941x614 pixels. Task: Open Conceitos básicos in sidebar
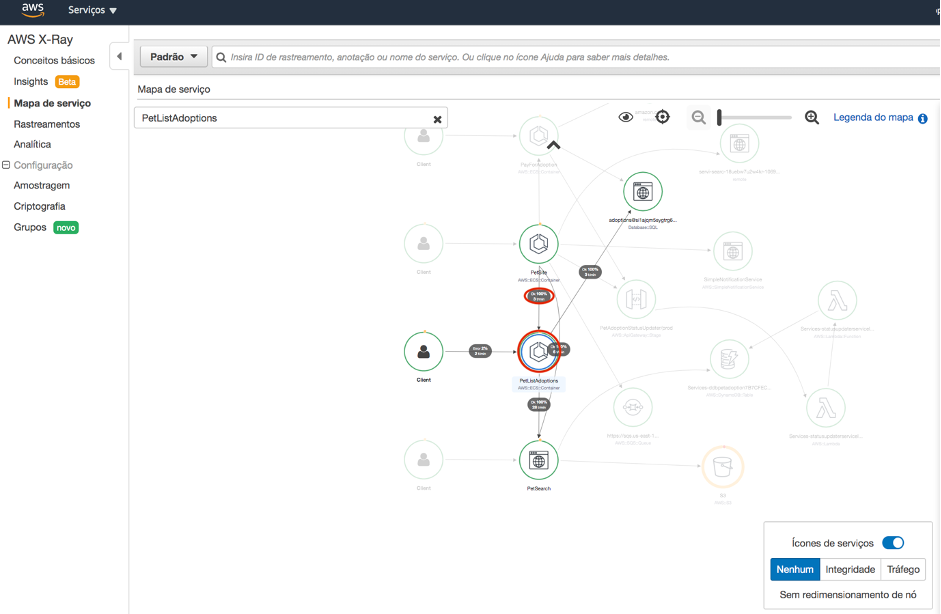pos(54,60)
